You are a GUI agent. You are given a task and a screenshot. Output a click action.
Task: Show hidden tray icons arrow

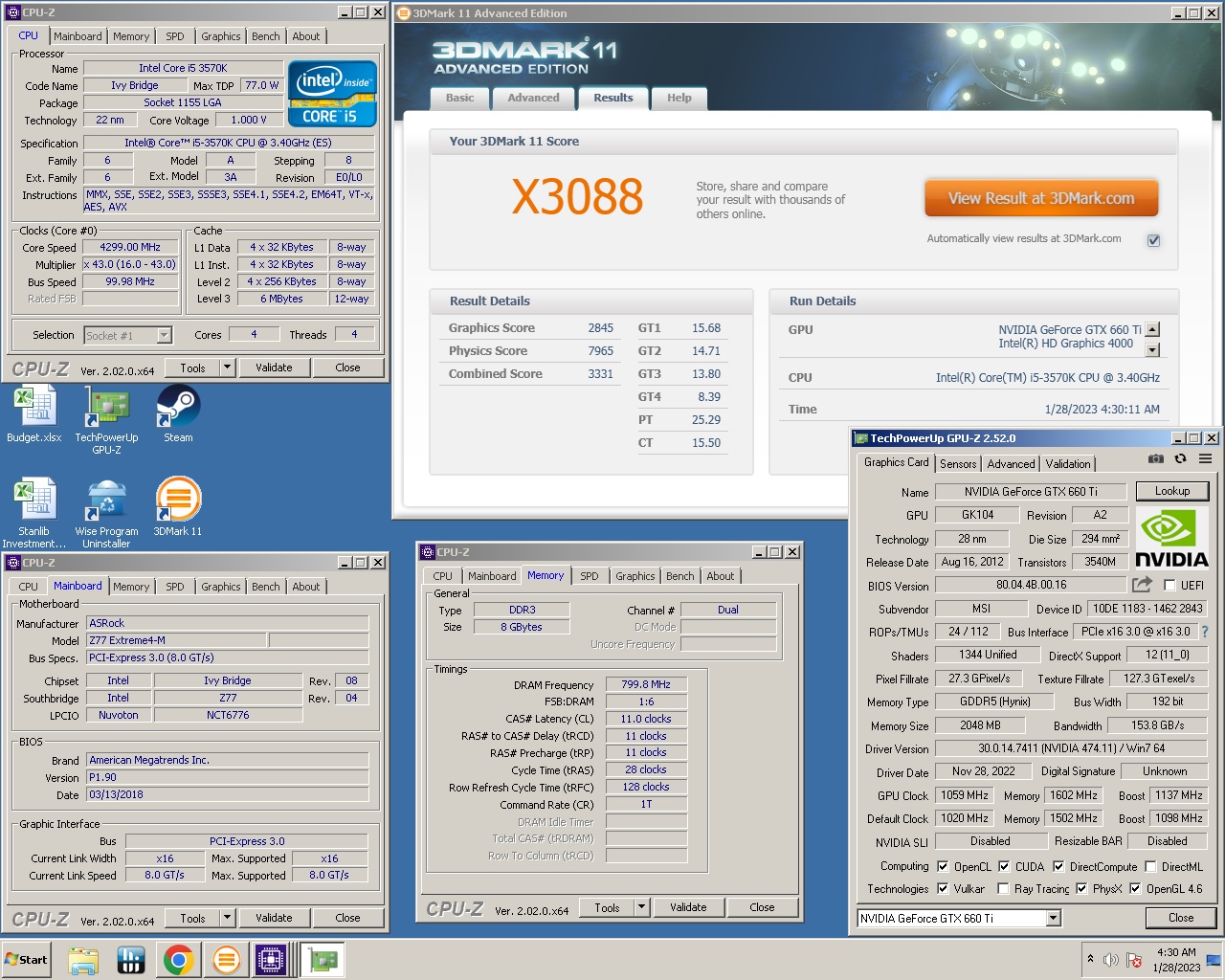point(1090,959)
